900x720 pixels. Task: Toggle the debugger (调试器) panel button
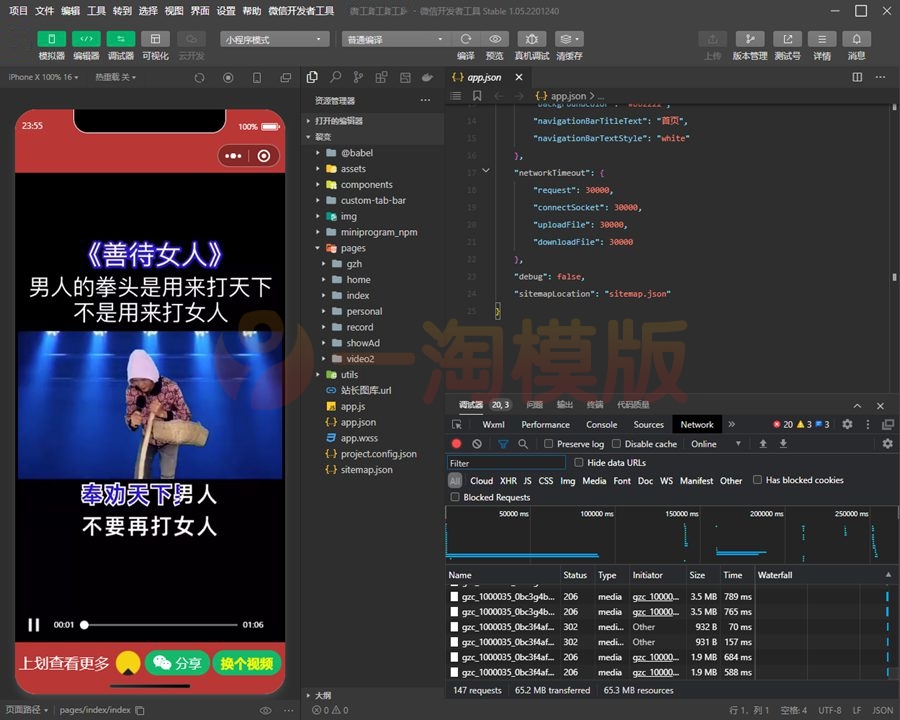pyautogui.click(x=121, y=38)
